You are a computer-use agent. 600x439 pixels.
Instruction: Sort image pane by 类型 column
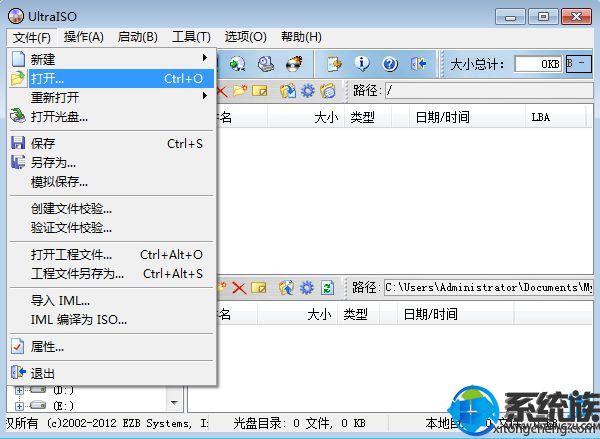click(x=368, y=117)
